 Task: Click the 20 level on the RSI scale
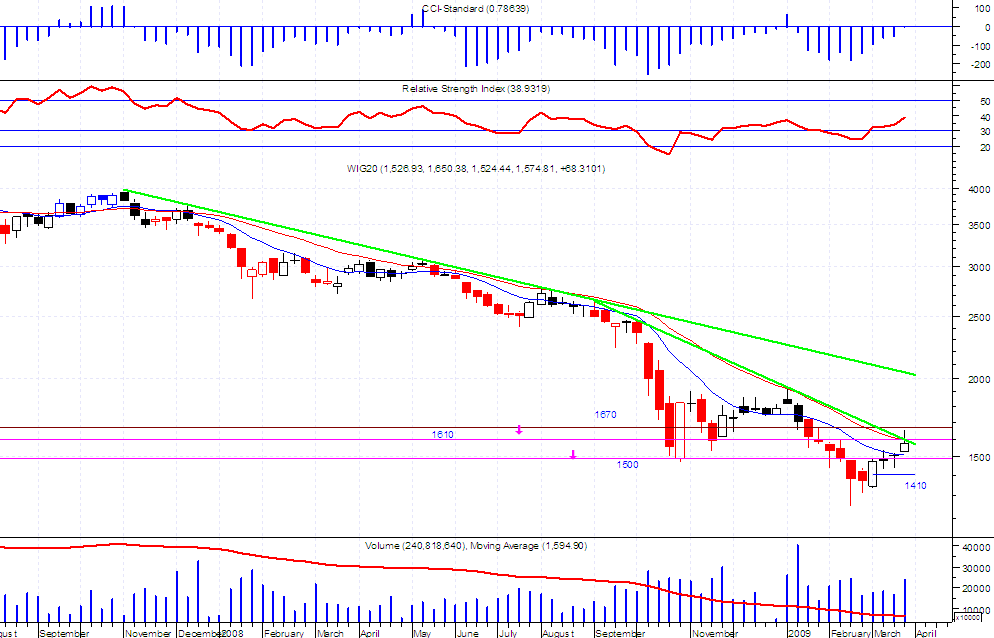coord(985,148)
